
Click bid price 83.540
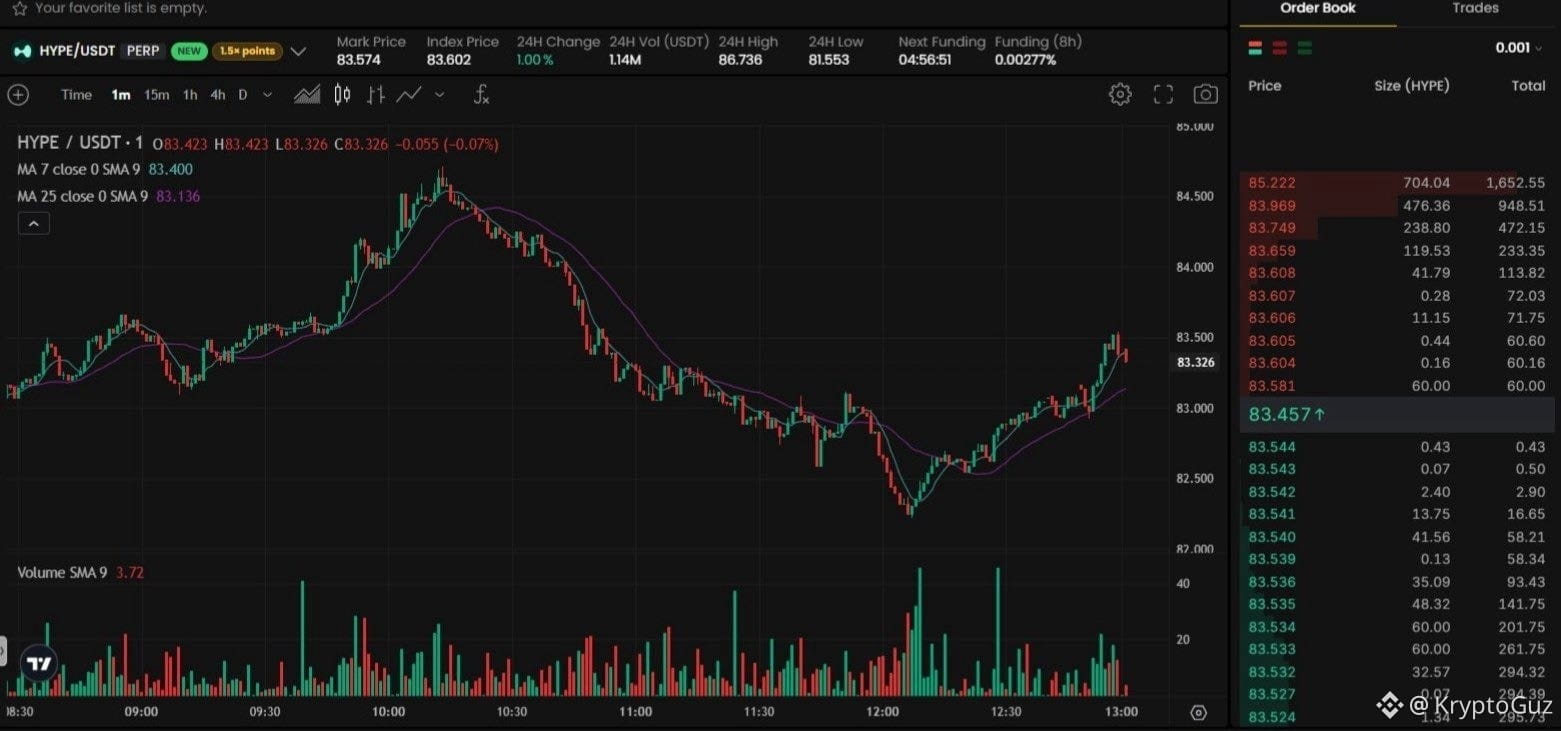(1272, 537)
